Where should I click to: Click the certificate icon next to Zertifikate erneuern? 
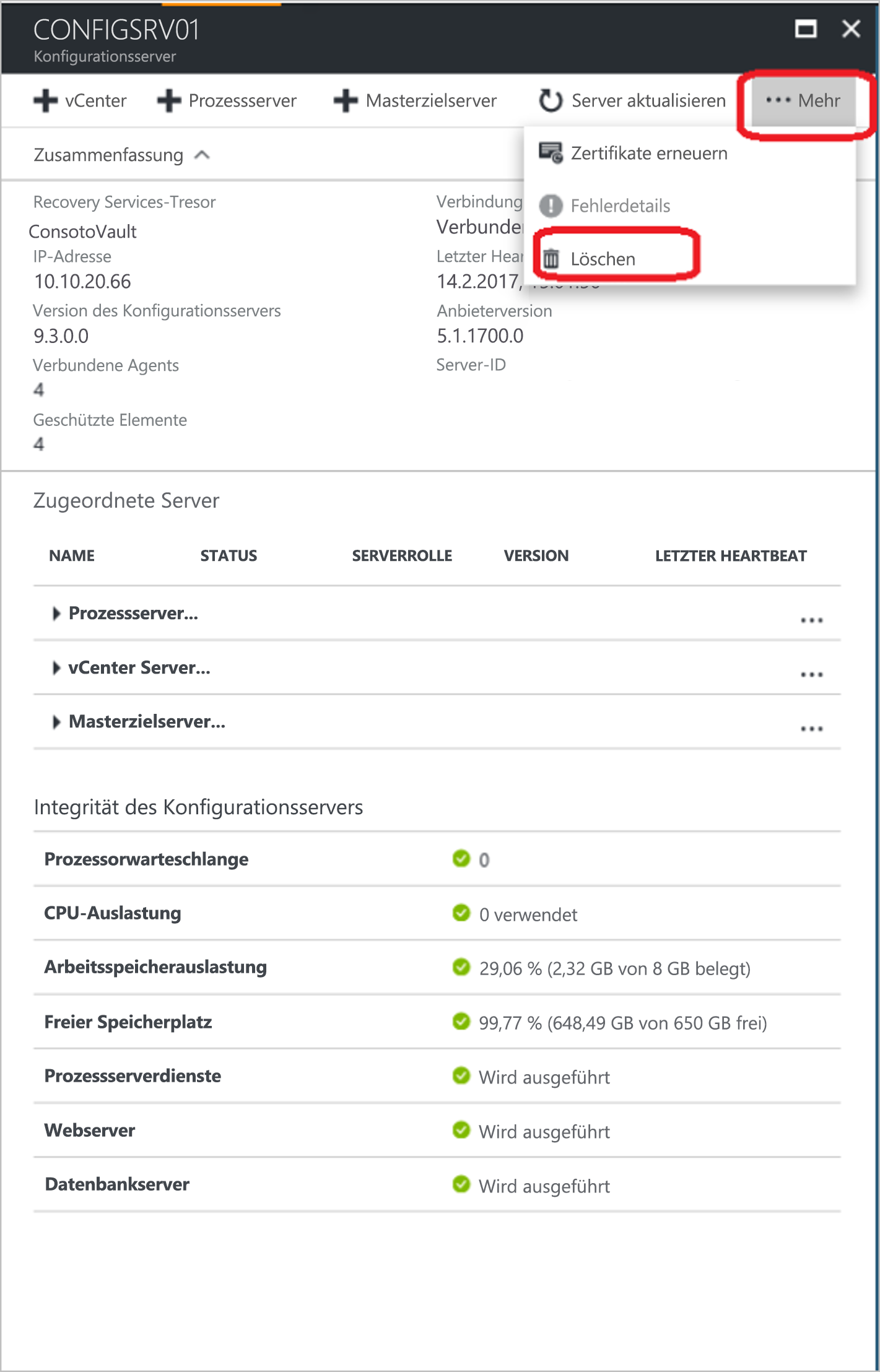point(551,152)
